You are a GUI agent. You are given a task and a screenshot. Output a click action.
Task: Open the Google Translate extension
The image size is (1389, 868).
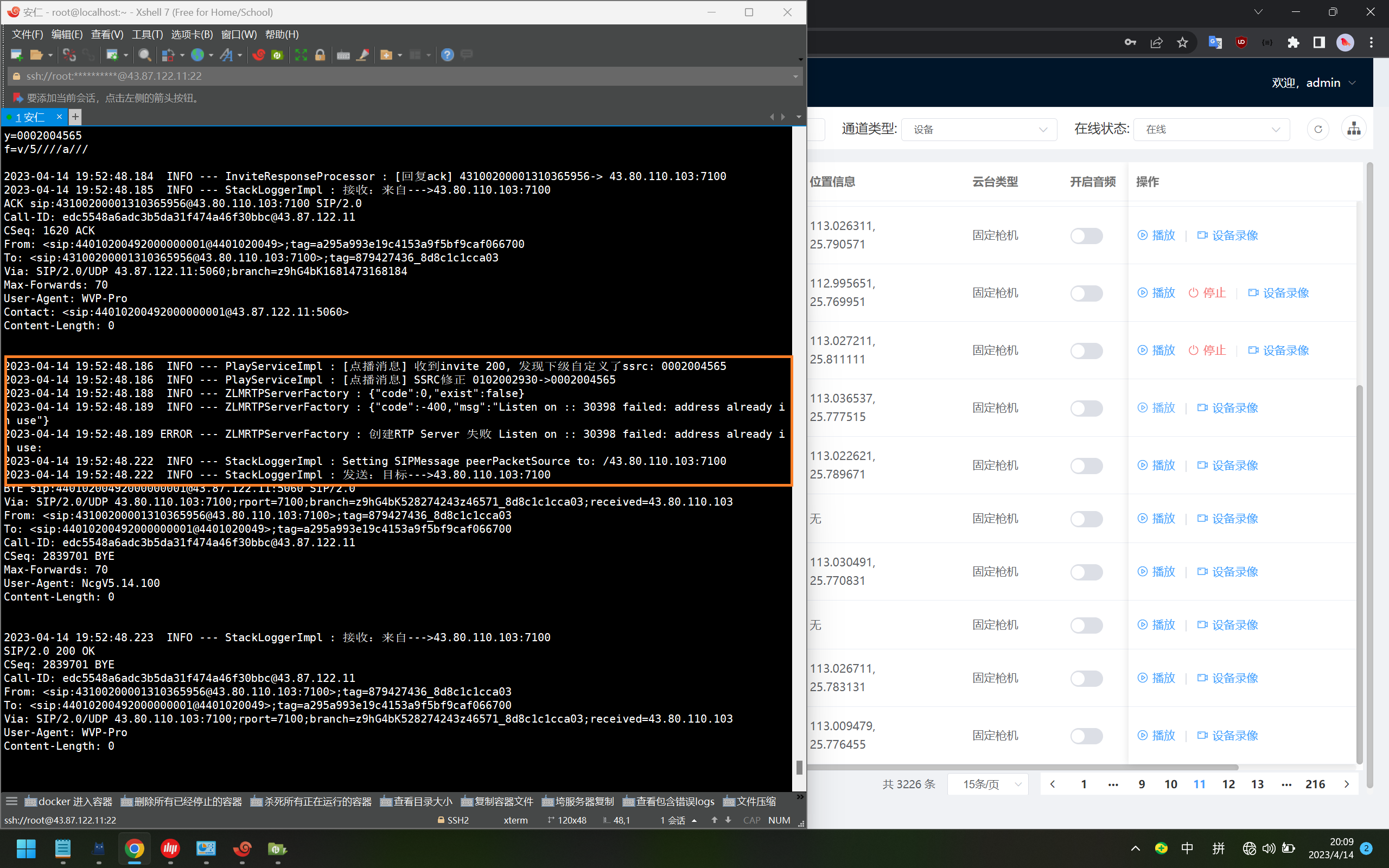pos(1214,42)
